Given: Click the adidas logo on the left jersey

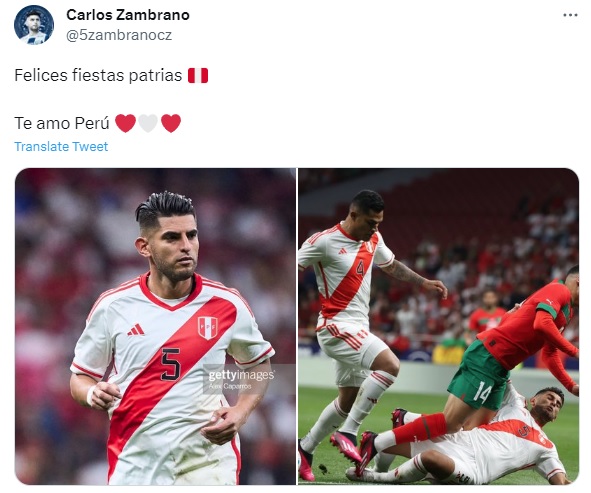Looking at the screenshot, I should 136,330.
